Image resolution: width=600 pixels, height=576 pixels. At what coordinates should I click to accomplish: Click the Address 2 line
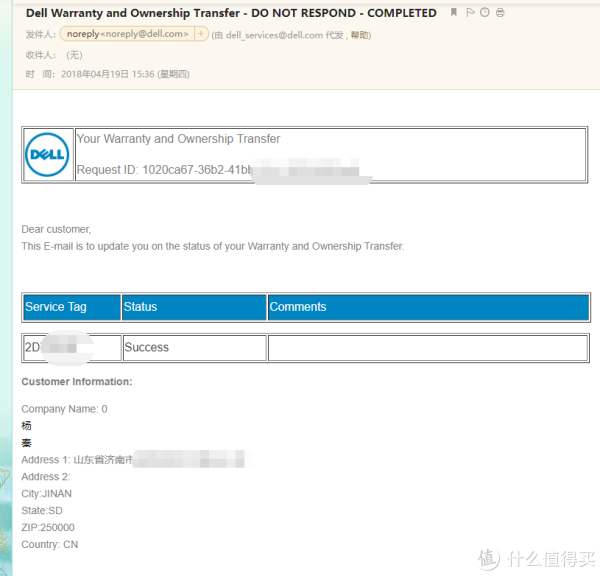46,477
